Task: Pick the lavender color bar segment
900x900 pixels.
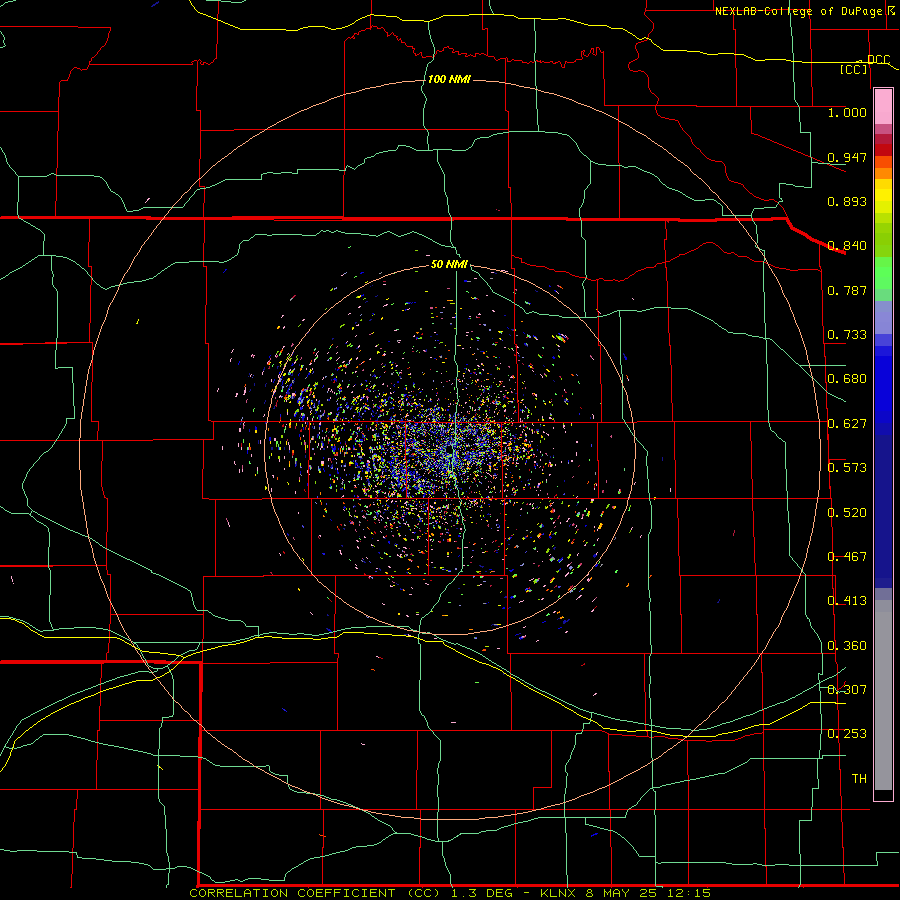Action: coord(883,318)
